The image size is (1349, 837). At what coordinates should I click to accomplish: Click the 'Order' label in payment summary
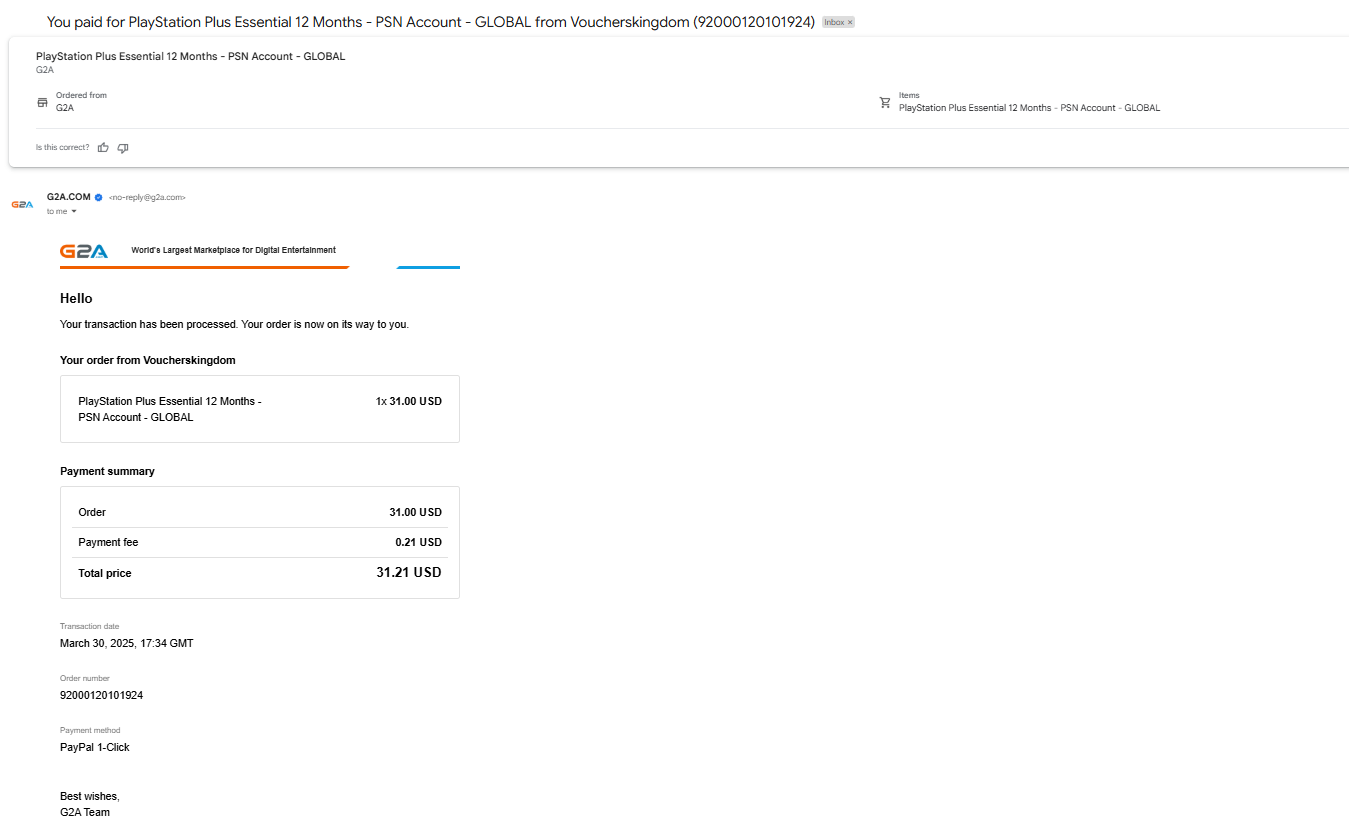[92, 512]
